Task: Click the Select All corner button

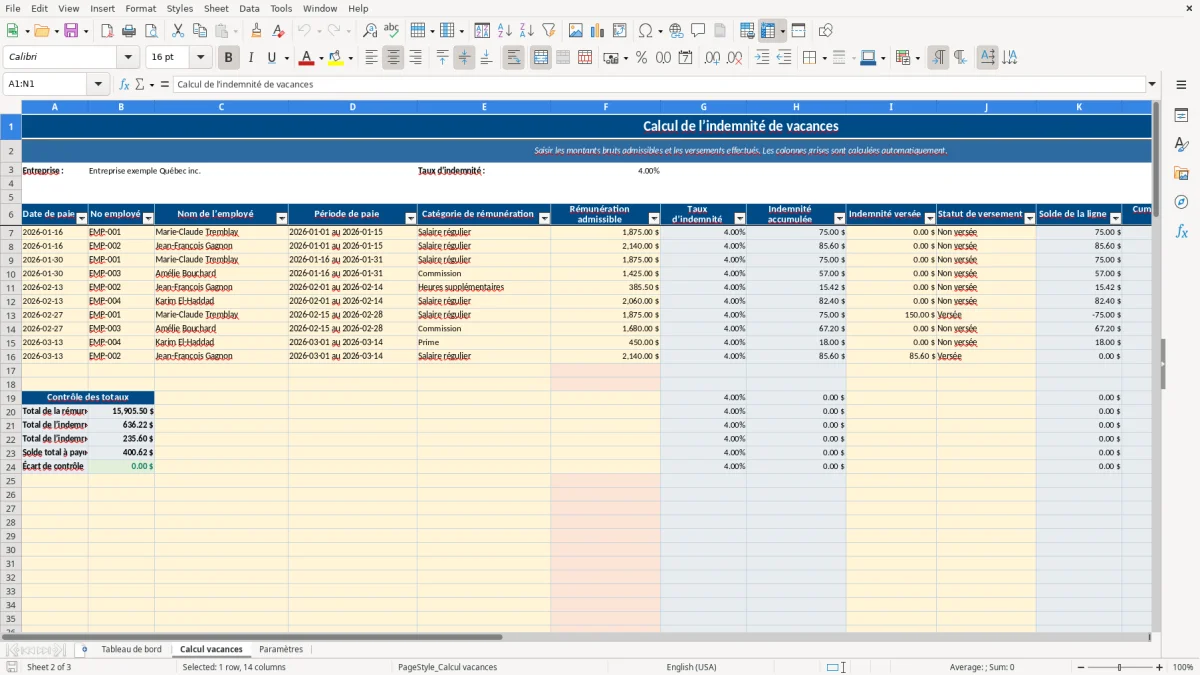Action: point(11,107)
